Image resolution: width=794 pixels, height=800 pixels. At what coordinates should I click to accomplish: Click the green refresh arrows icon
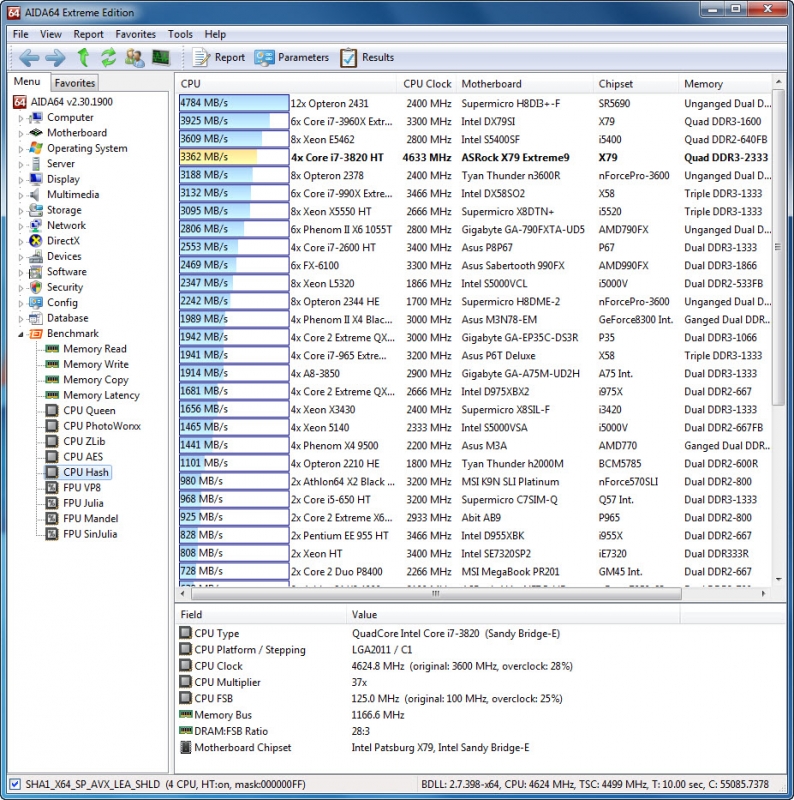point(108,58)
